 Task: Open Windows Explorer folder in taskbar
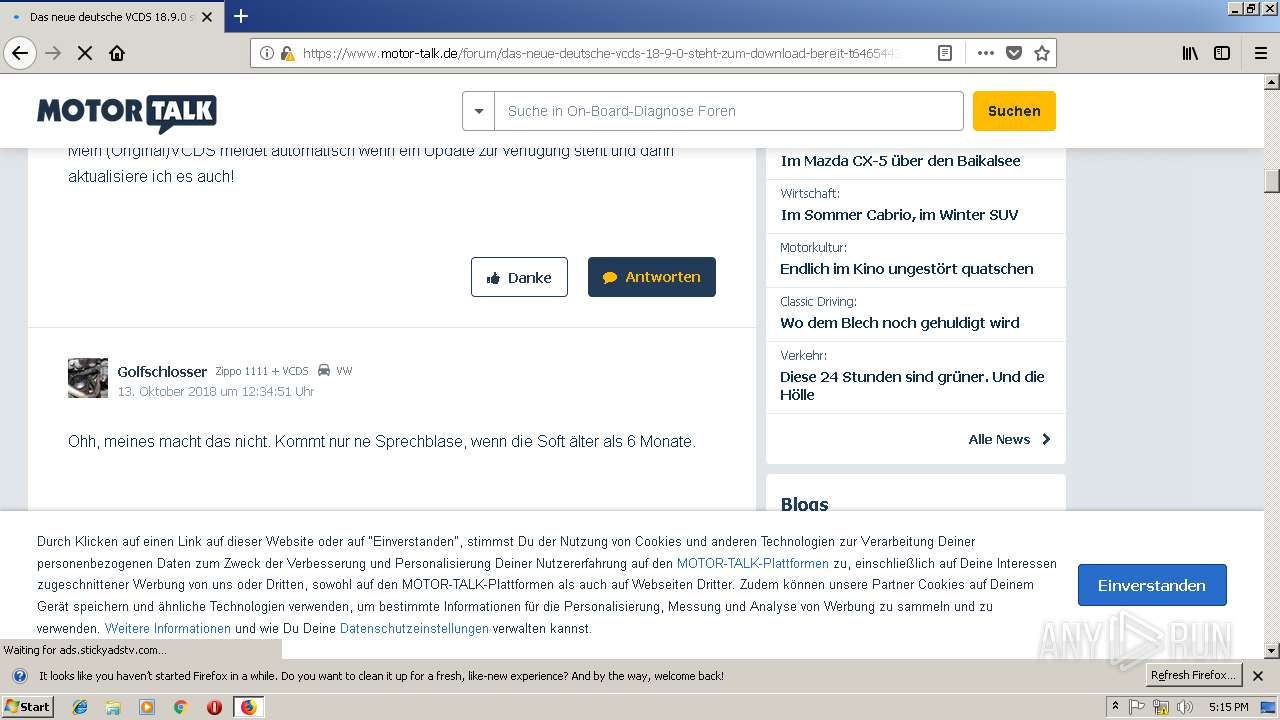pyautogui.click(x=113, y=707)
